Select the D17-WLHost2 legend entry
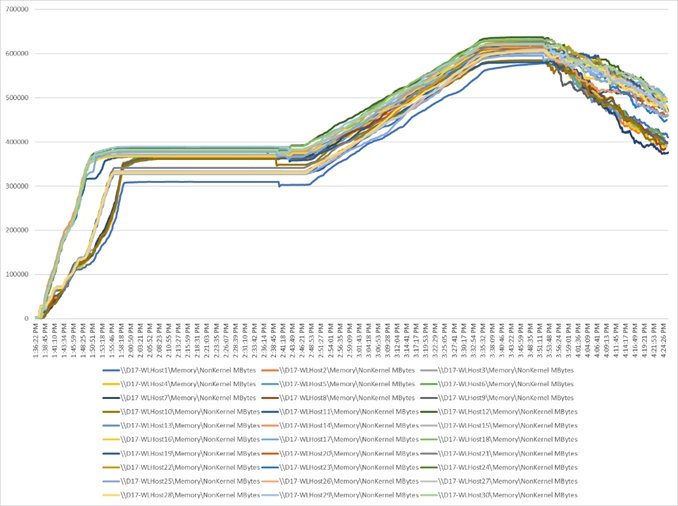This screenshot has height=506, width=678. (x=338, y=370)
